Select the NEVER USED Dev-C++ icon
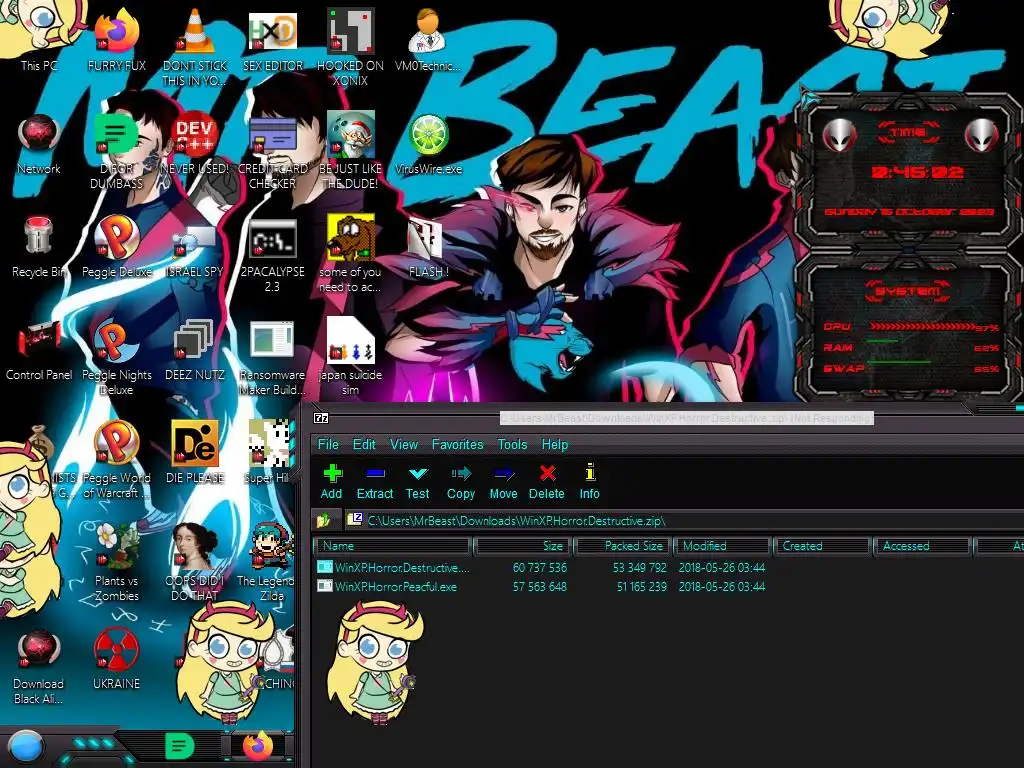Viewport: 1024px width, 768px height. [x=195, y=144]
